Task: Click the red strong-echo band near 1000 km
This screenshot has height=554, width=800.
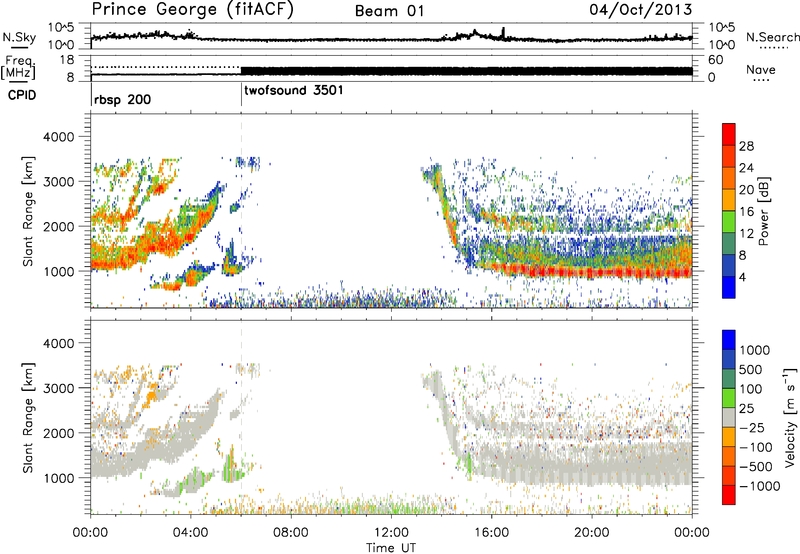Action: coord(592,271)
